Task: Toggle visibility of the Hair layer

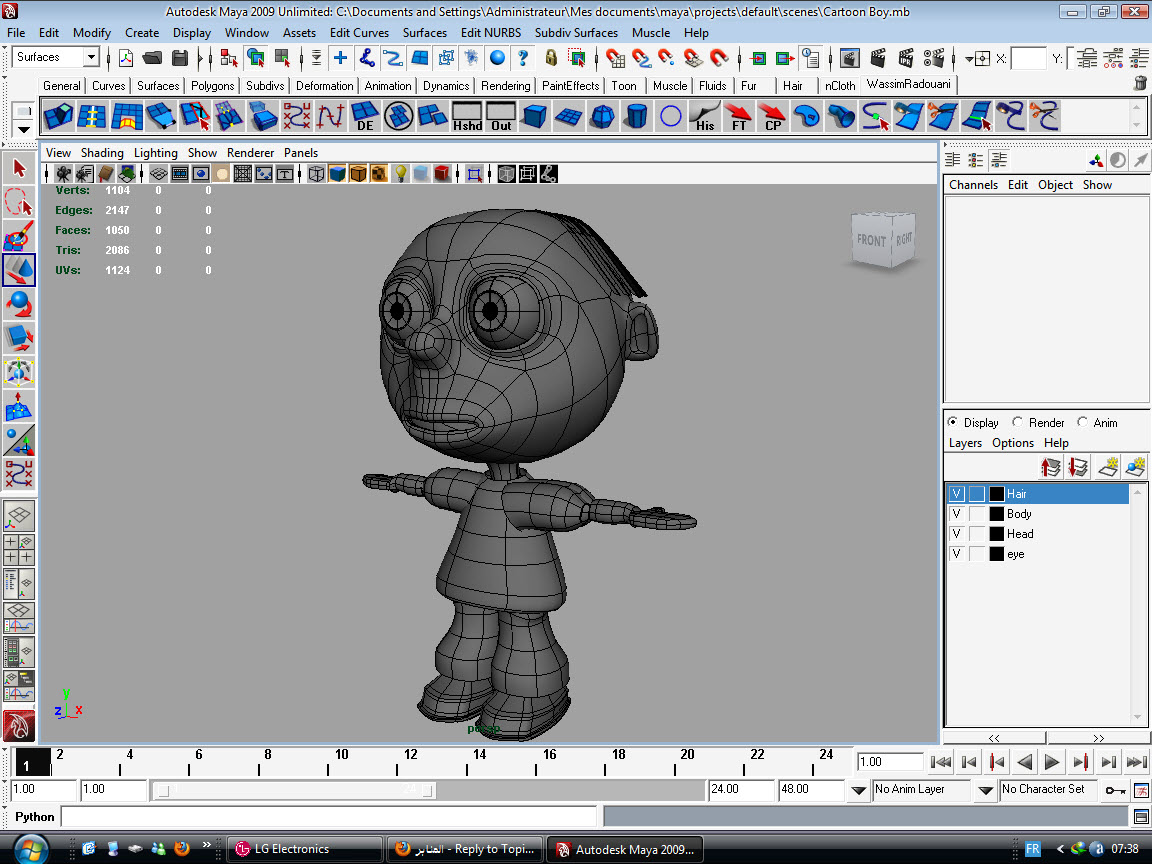Action: [x=957, y=494]
